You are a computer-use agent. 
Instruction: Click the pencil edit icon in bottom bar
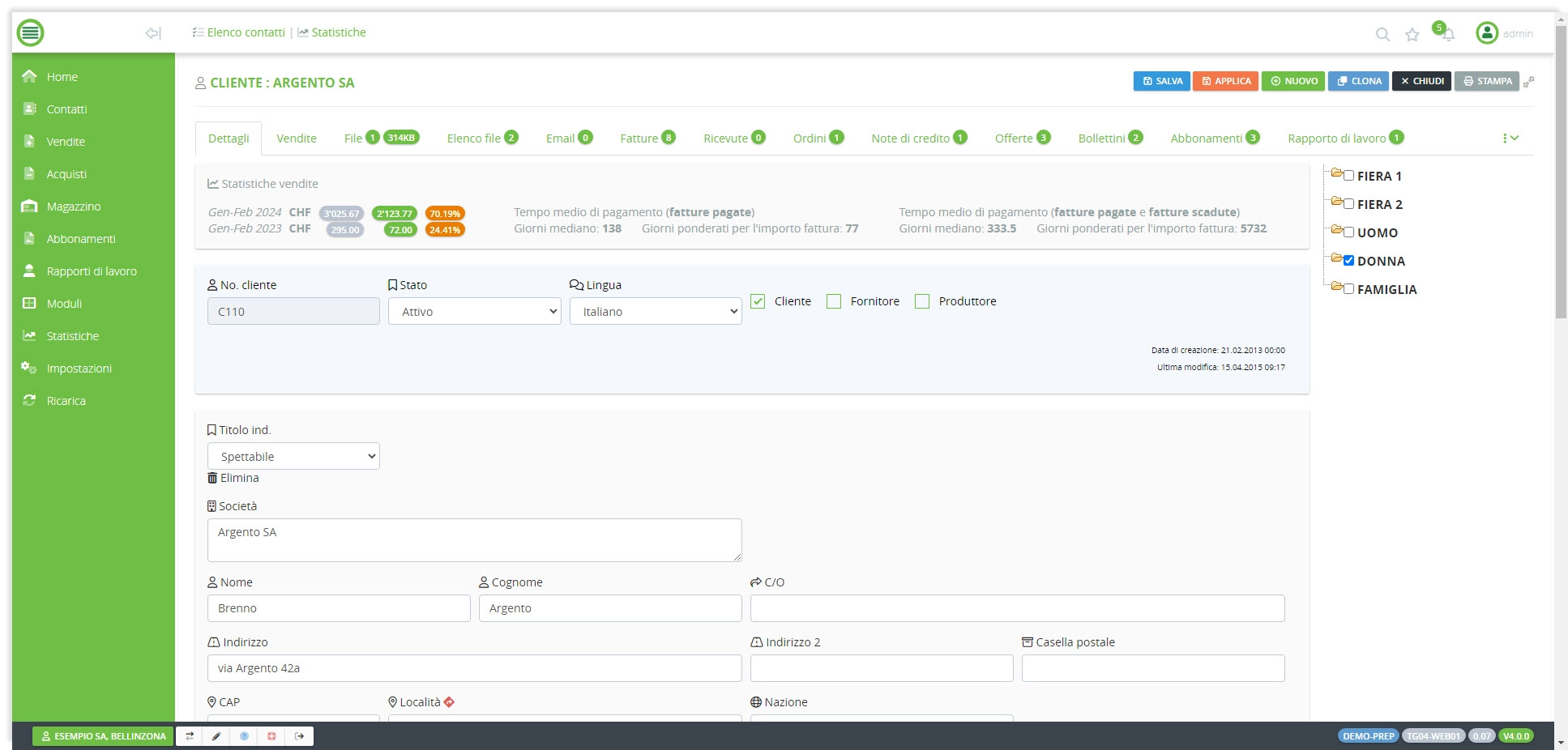pyautogui.click(x=216, y=736)
